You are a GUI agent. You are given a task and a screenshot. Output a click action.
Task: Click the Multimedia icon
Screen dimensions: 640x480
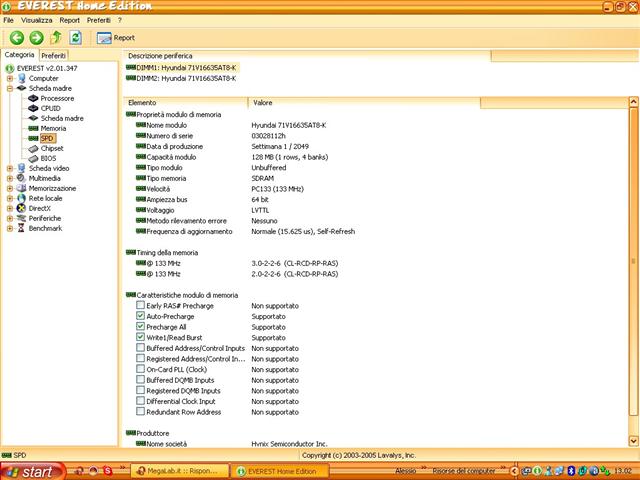[21, 178]
